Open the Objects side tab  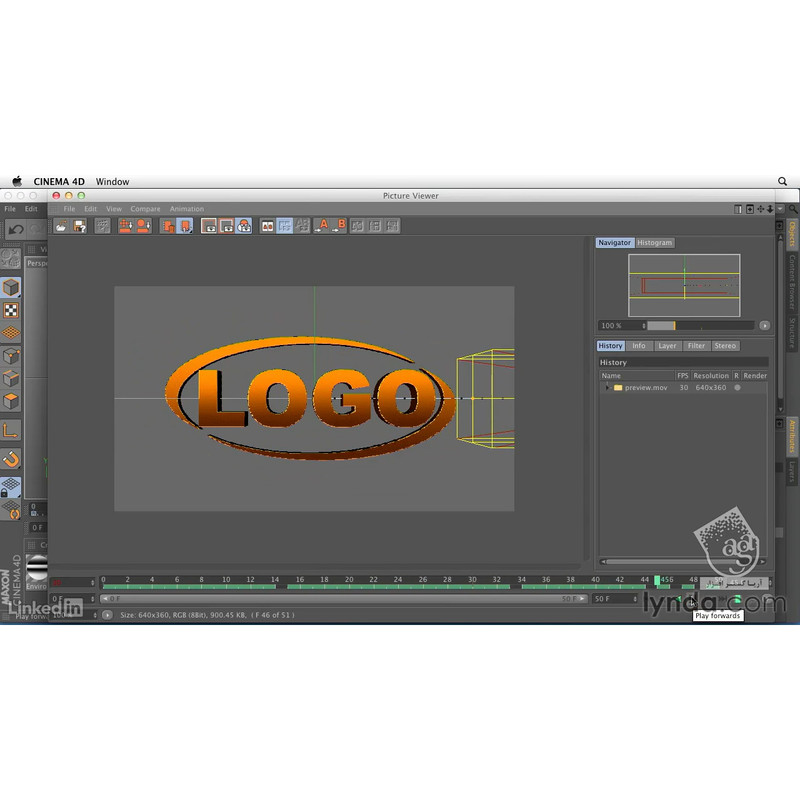(x=792, y=234)
